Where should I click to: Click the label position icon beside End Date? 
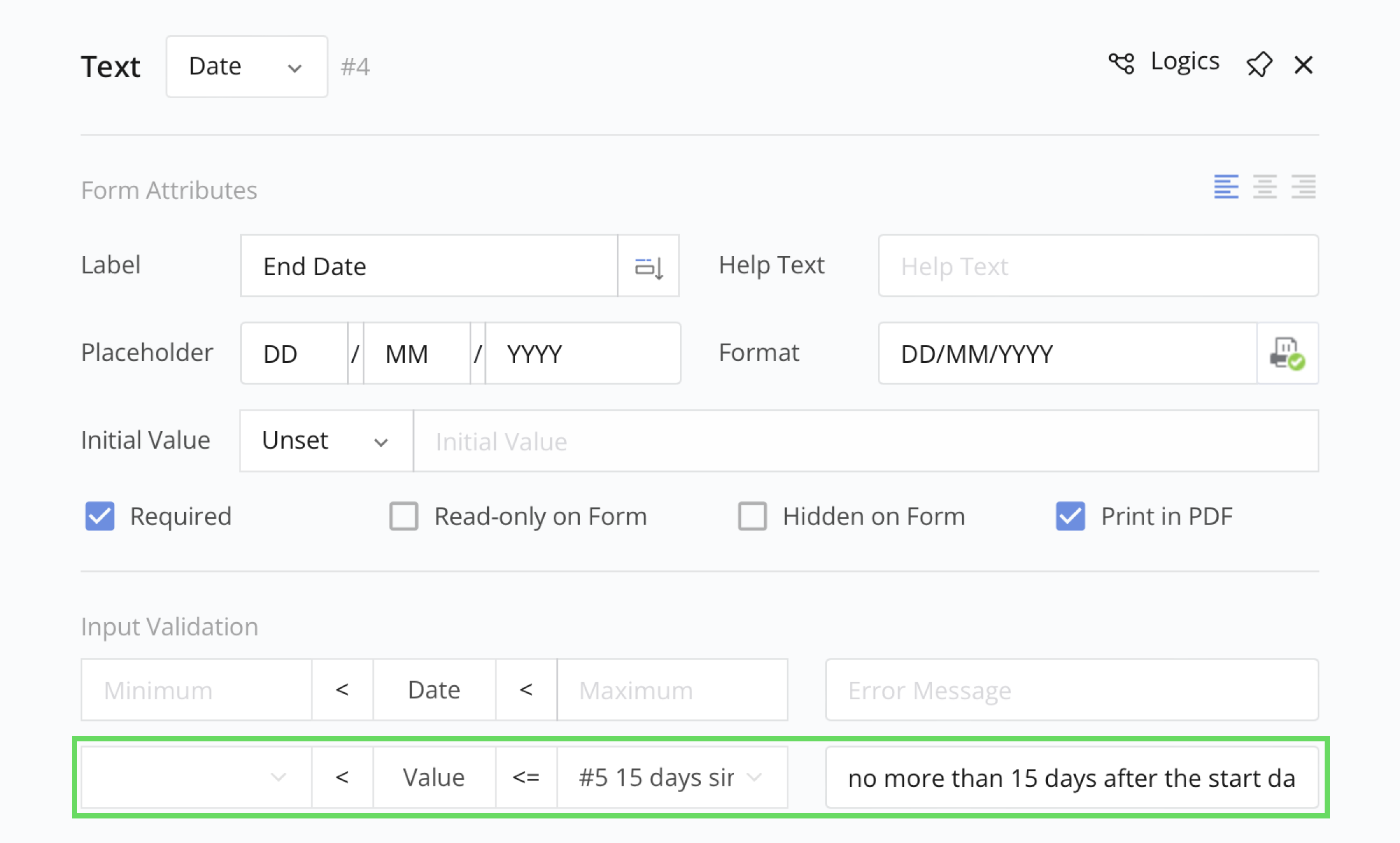point(648,267)
